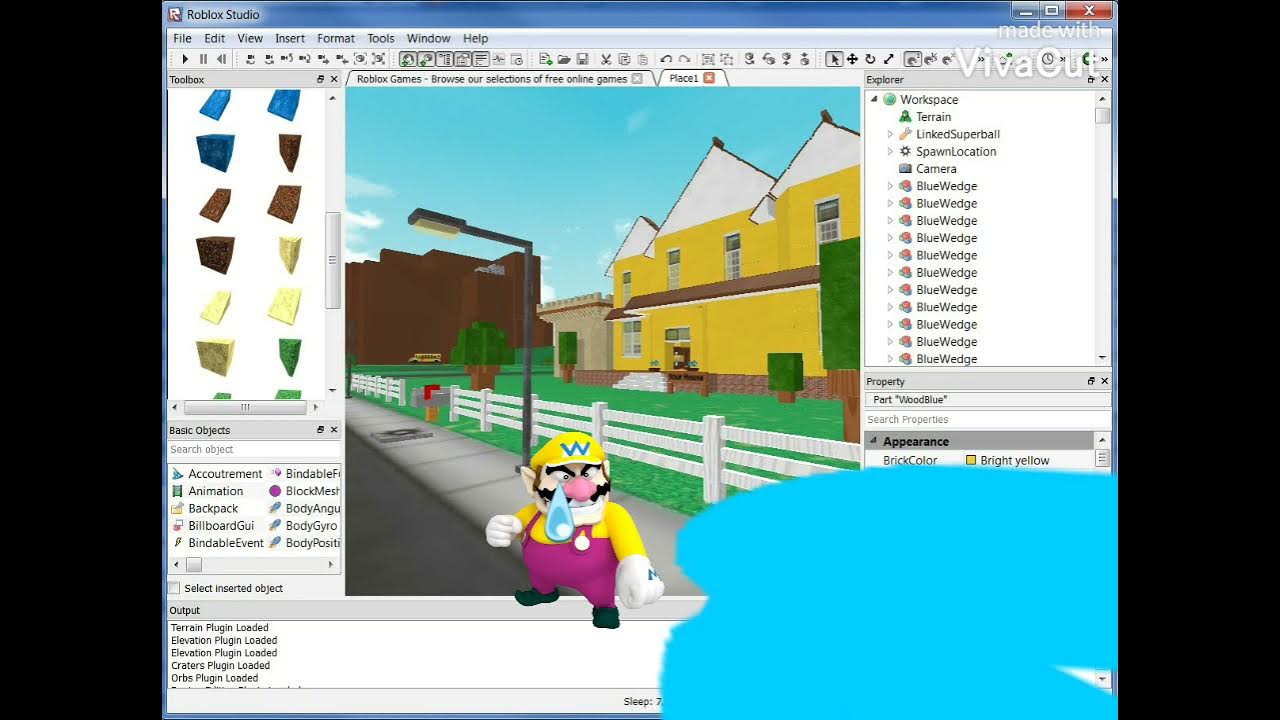The image size is (1280, 720).
Task: Click the Cut scissors icon
Action: [x=606, y=59]
